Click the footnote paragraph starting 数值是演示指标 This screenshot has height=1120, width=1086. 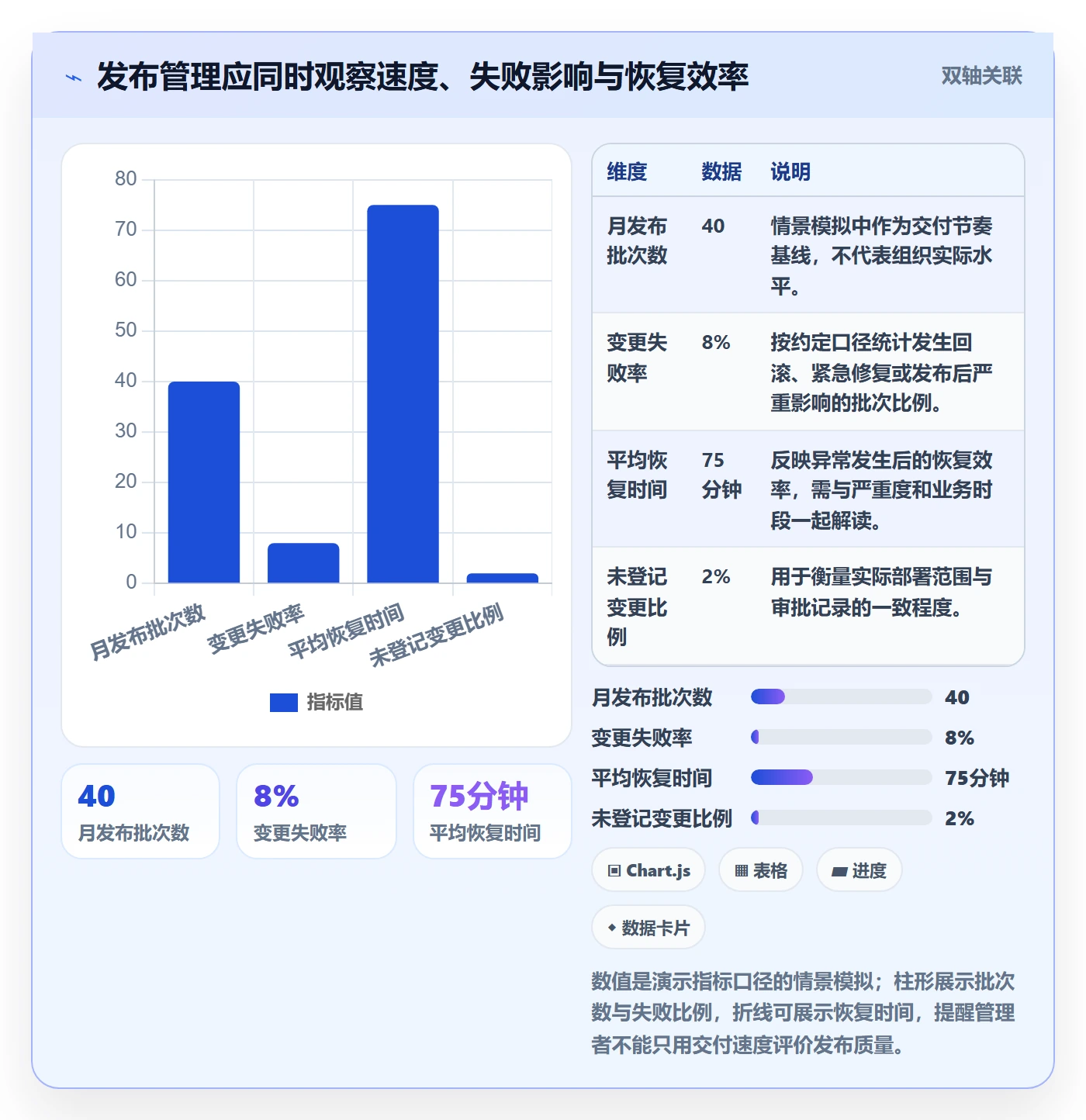point(803,1013)
